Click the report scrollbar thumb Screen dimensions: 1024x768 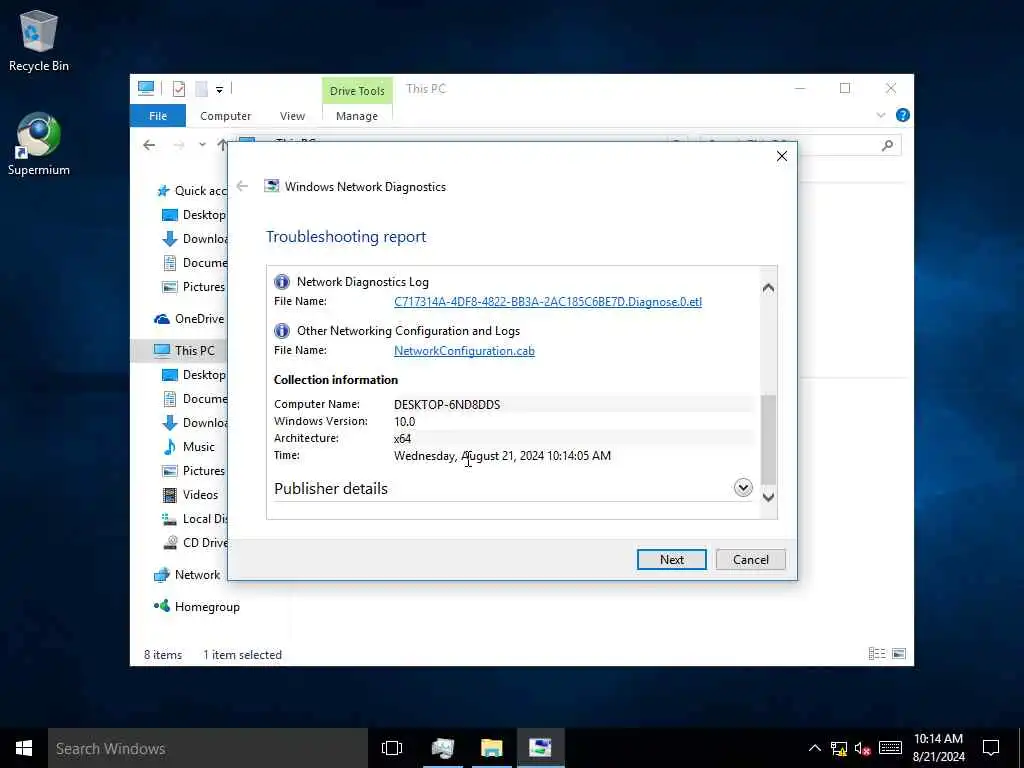[769, 440]
